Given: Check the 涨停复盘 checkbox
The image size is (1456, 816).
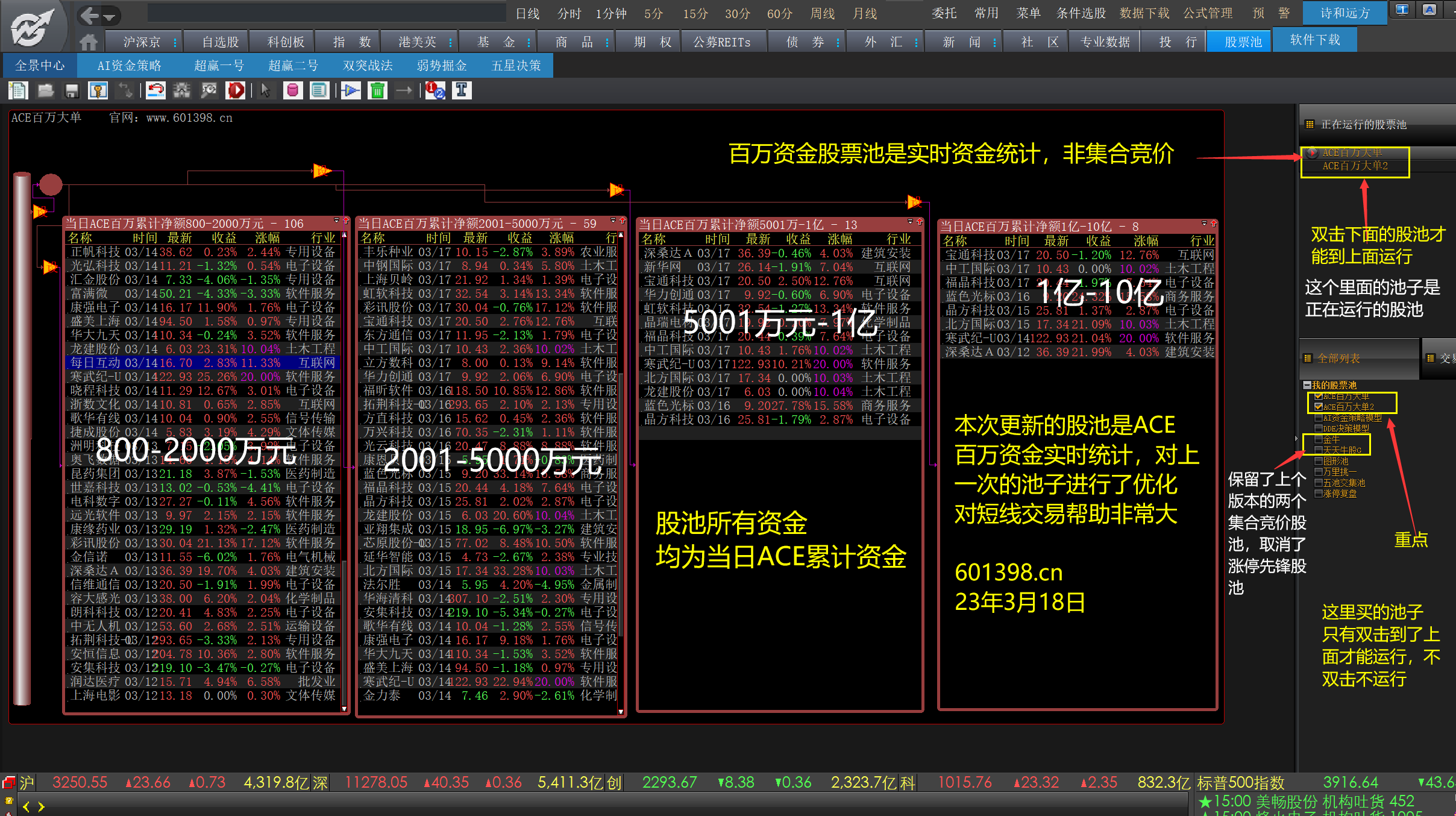Looking at the screenshot, I should [x=1319, y=494].
